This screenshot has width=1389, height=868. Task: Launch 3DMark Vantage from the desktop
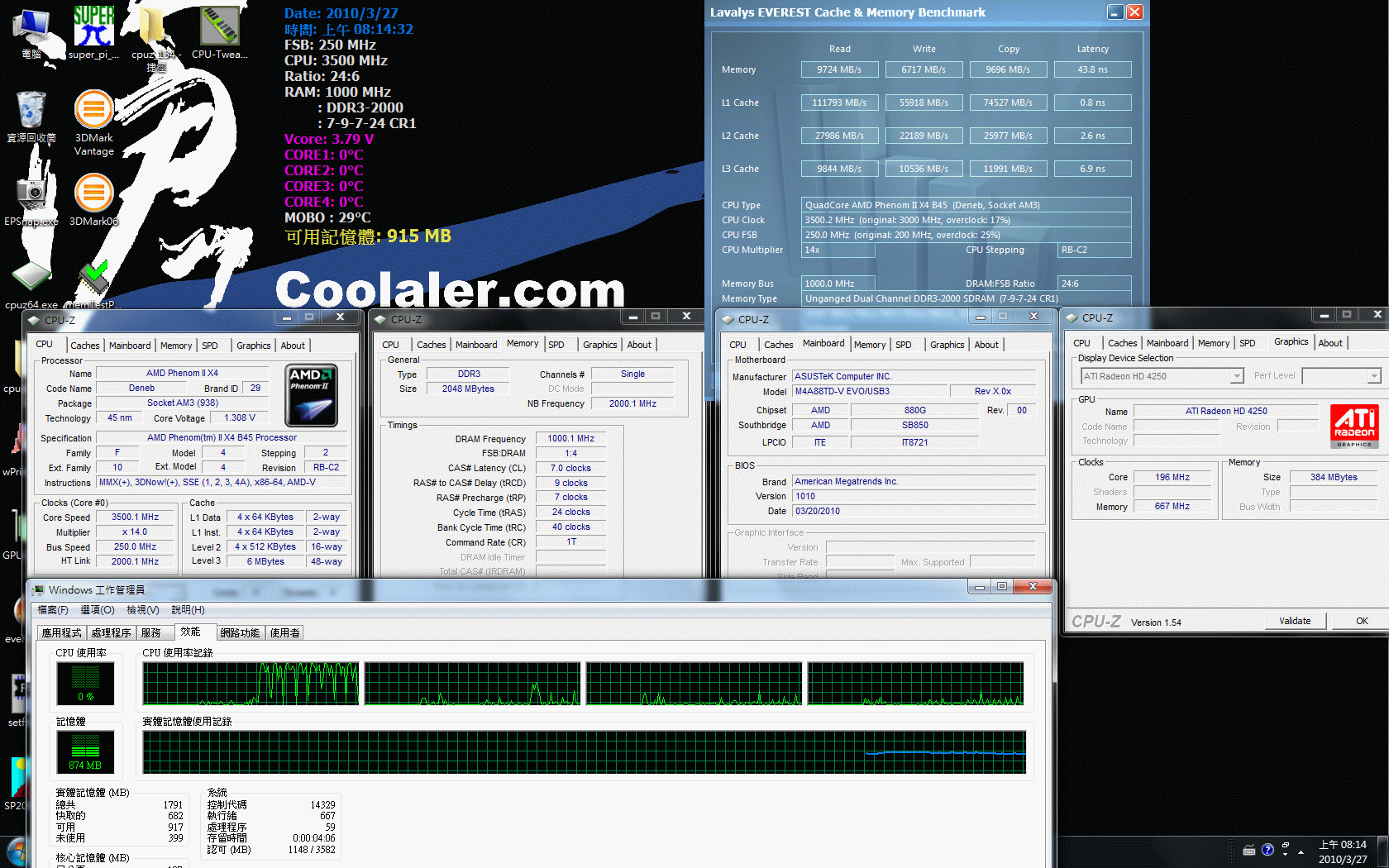(93, 112)
